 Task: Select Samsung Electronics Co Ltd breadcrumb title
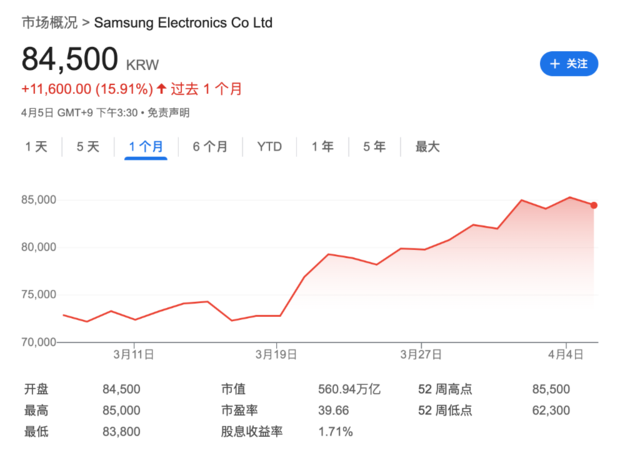183,22
